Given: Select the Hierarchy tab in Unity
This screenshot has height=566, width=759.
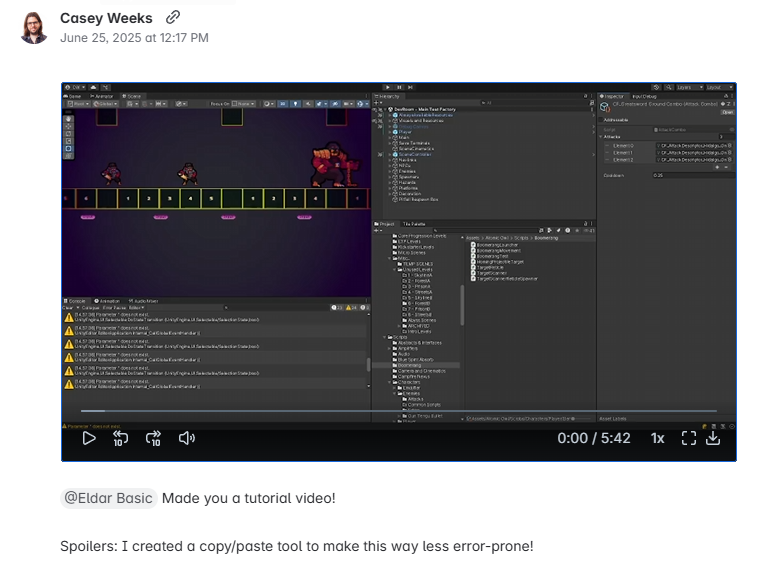Looking at the screenshot, I should click(386, 97).
